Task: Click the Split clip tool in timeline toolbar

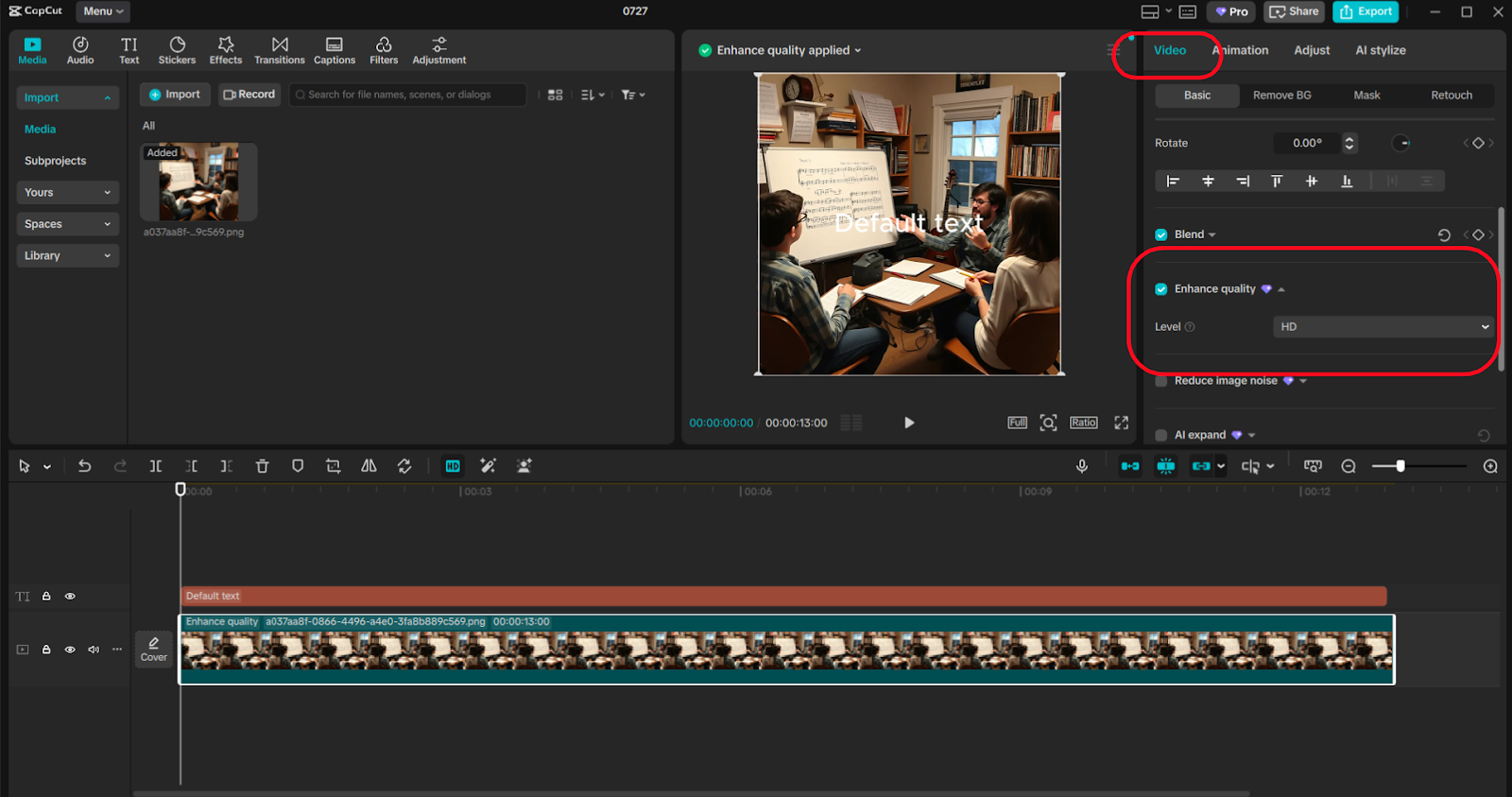Action: [156, 466]
